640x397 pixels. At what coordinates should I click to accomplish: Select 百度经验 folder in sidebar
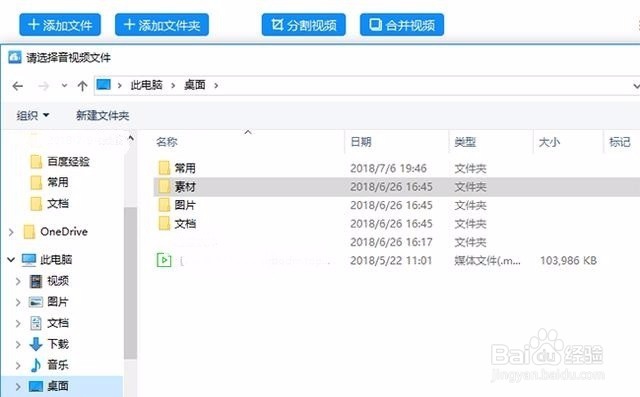pos(60,162)
